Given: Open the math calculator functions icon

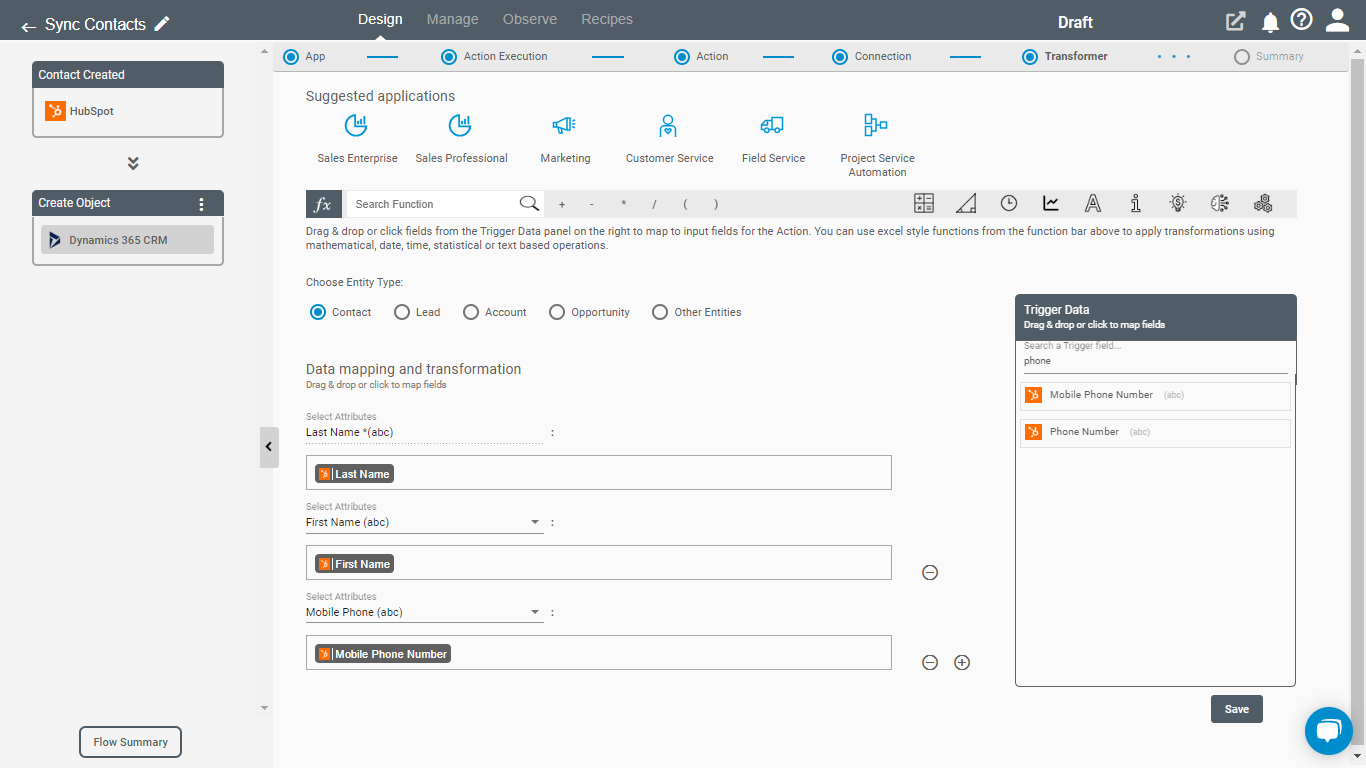Looking at the screenshot, I should (924, 203).
